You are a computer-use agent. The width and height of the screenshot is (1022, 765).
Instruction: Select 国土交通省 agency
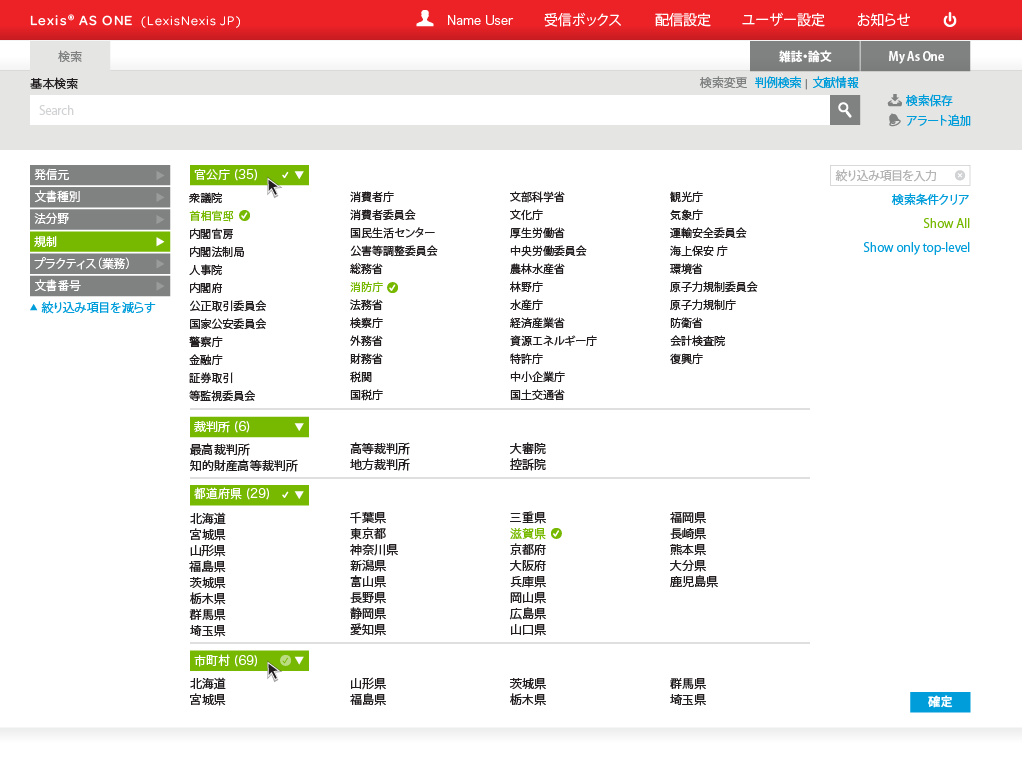[x=537, y=395]
